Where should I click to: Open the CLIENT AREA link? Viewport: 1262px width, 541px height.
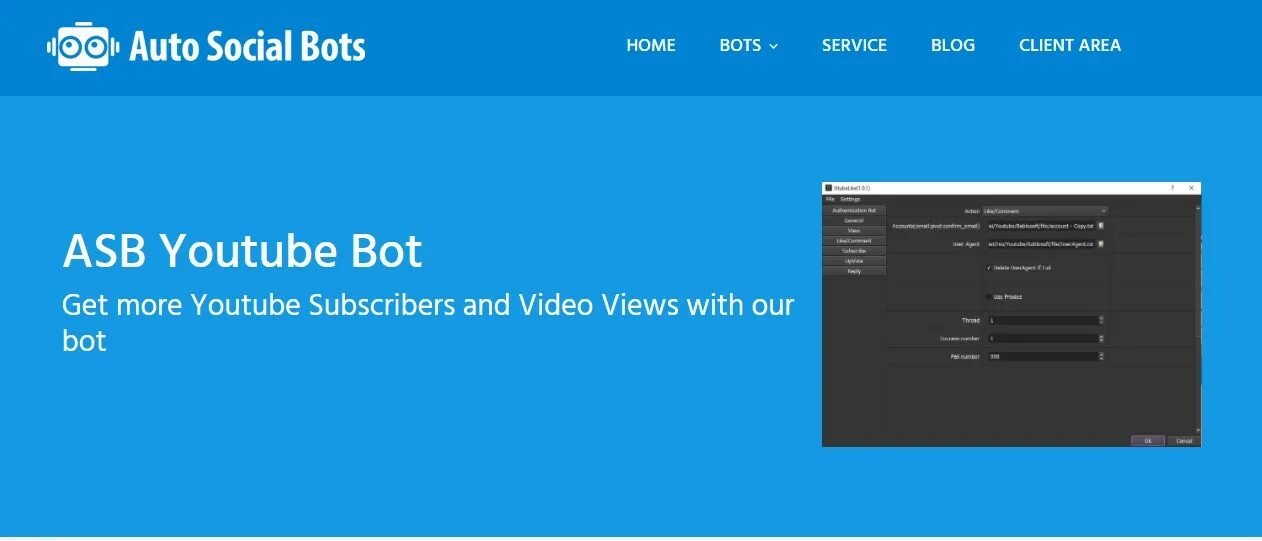(1070, 45)
